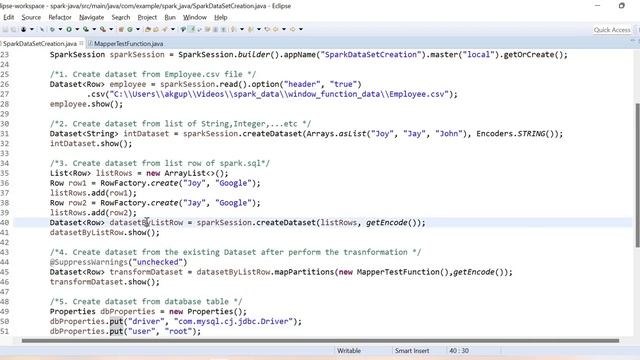Screen dimensions: 640x360
Task: Open the Help menu
Action: click(220, 17)
